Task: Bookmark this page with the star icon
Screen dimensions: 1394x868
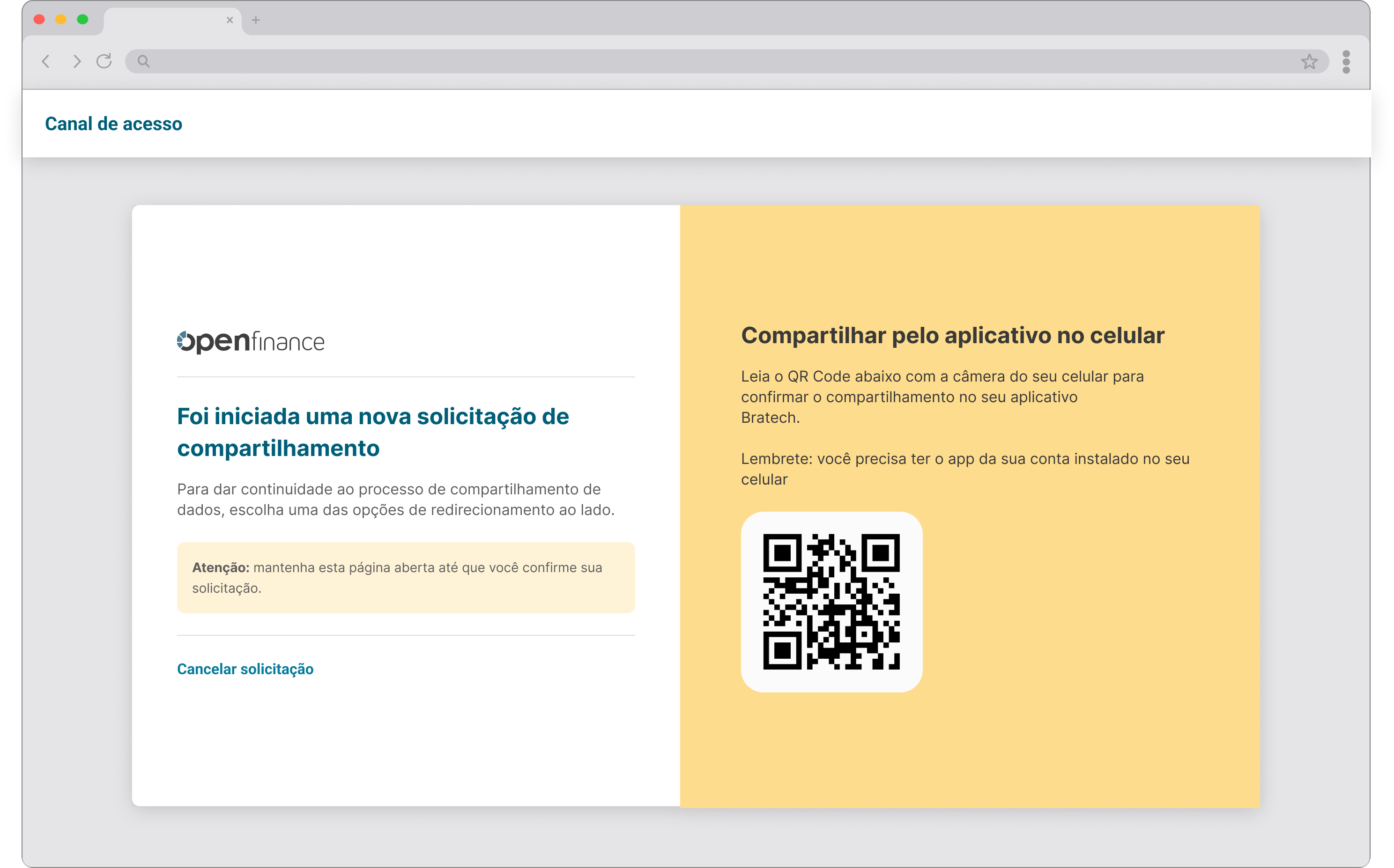Action: pos(1309,61)
